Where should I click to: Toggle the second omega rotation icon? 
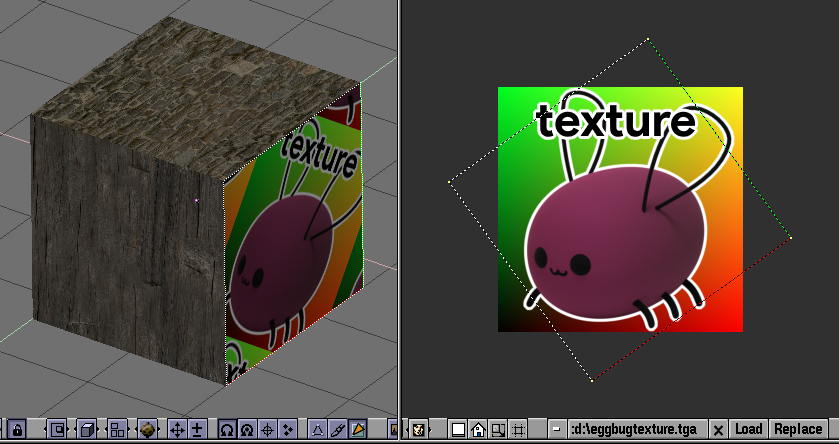247,429
